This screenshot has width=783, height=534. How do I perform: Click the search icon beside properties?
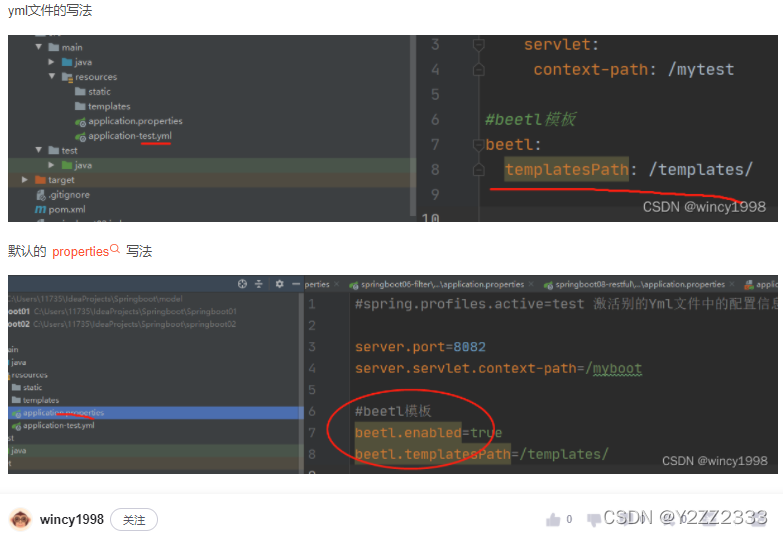(x=115, y=248)
